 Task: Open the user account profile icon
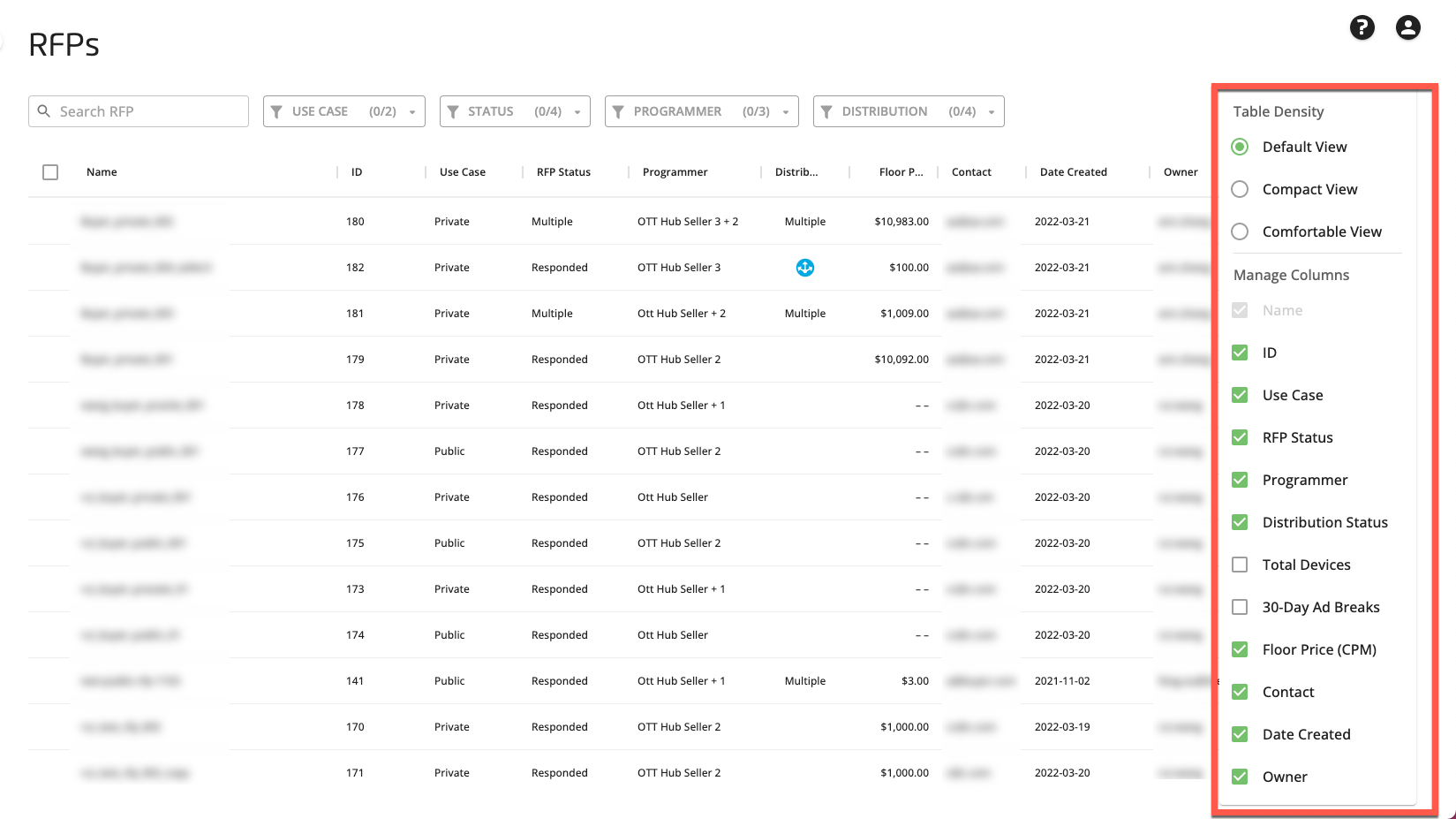click(1407, 28)
